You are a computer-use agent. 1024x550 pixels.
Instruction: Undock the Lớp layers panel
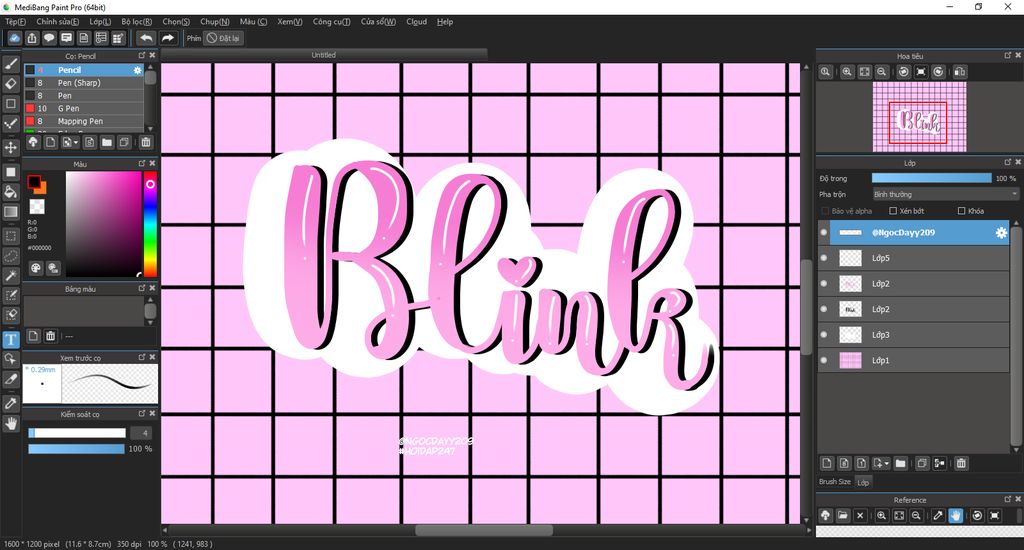1008,162
